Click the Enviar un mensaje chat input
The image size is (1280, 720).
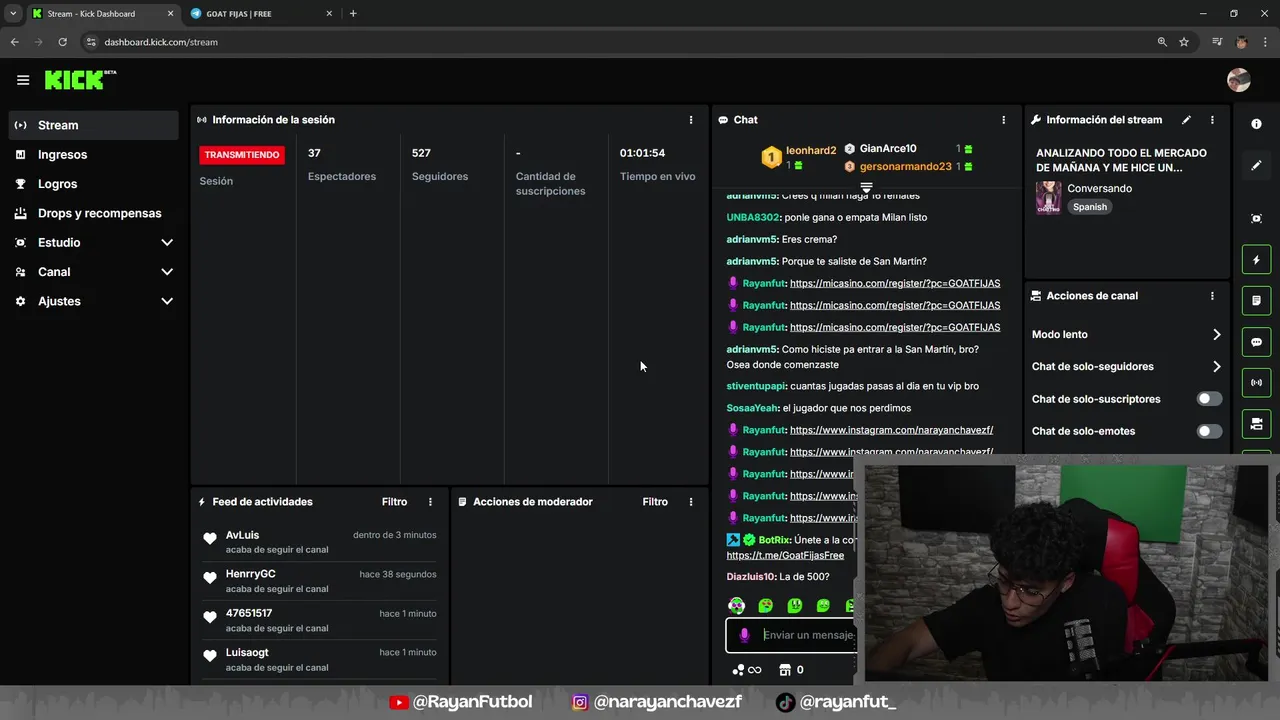(x=808, y=635)
